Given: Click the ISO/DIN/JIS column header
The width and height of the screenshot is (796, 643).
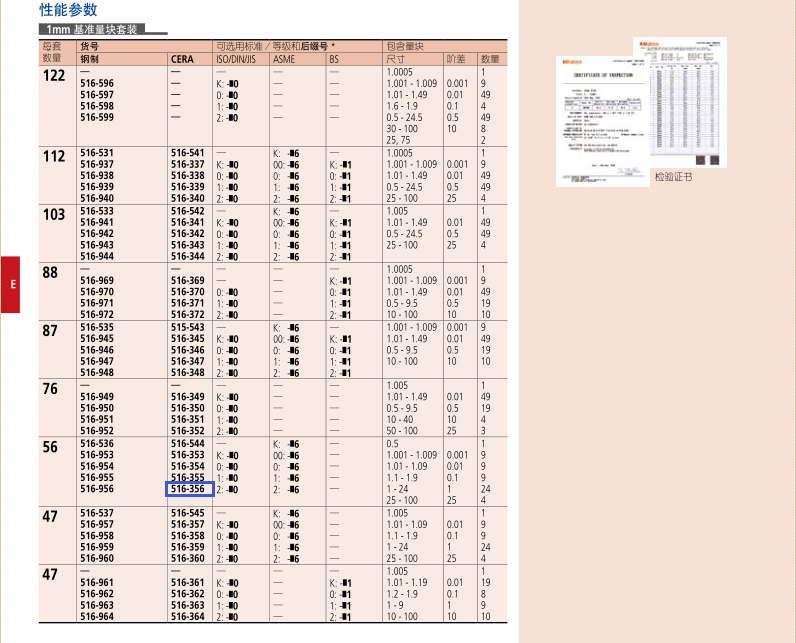Looking at the screenshot, I should (x=236, y=59).
